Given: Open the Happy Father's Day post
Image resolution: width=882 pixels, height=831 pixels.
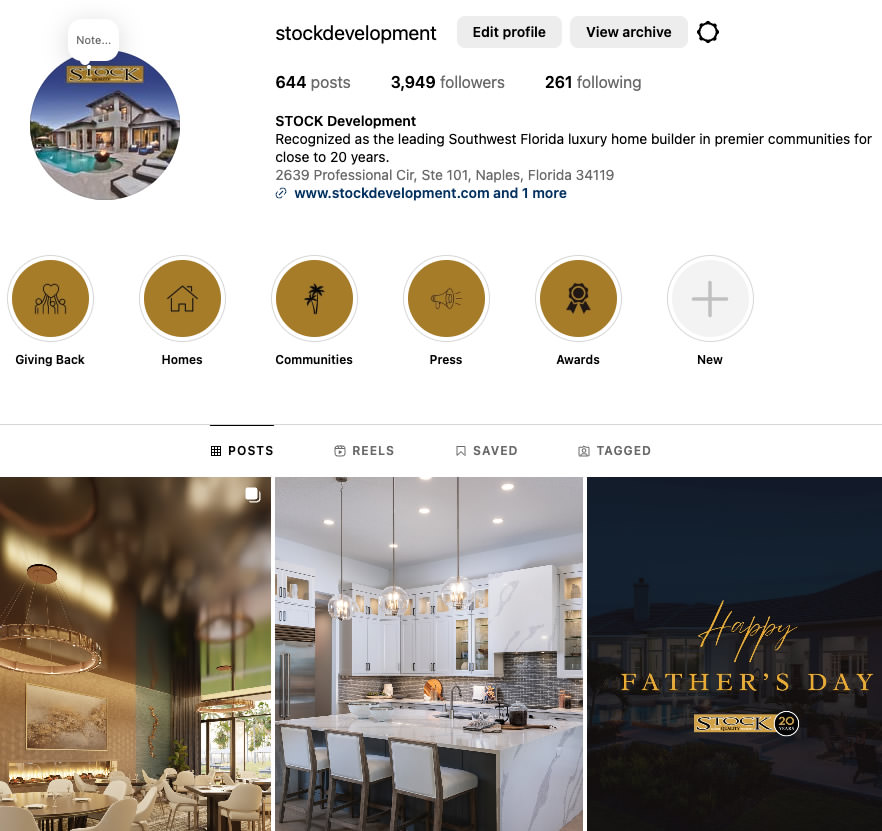Looking at the screenshot, I should 735,654.
